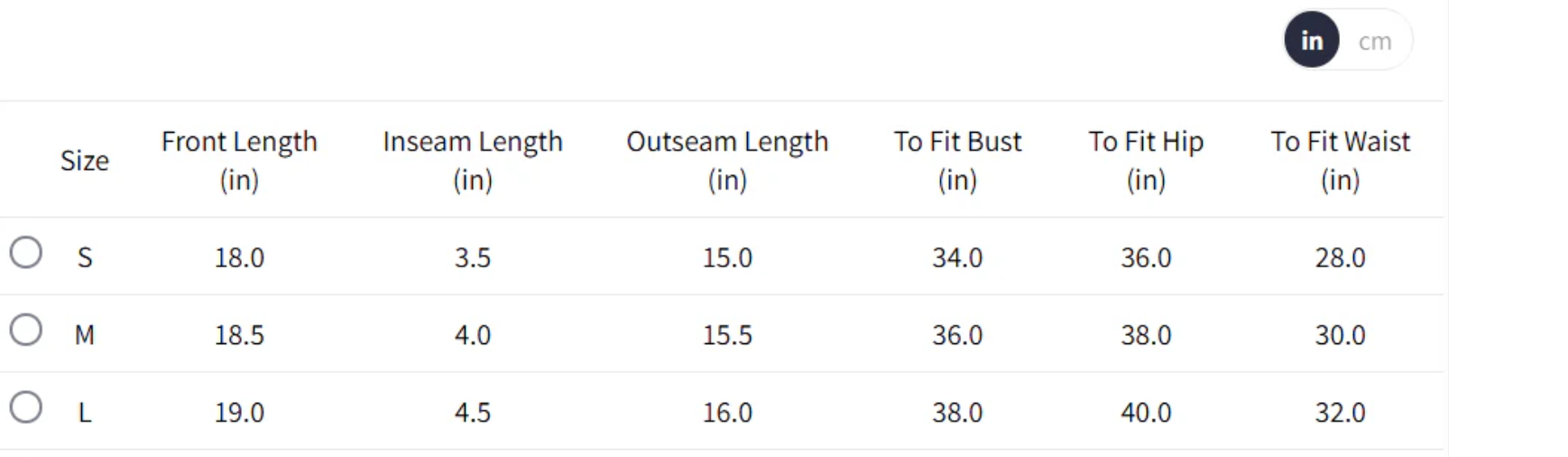Screen dimensions: 1568x457
Task: Click the To Fit Bust header
Action: click(957, 160)
